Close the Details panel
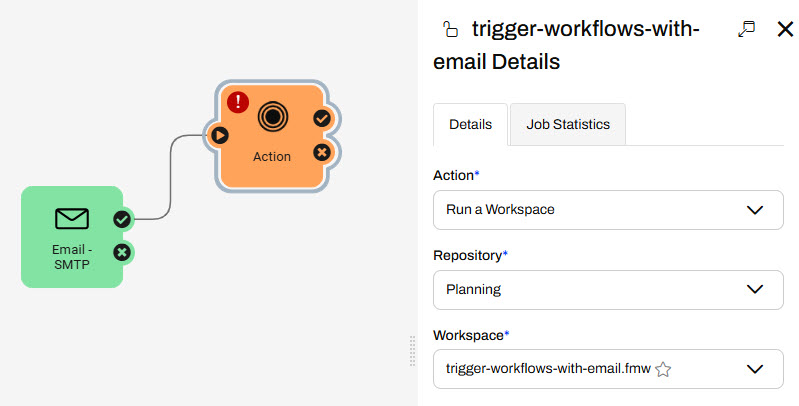This screenshot has height=406, width=799. pos(785,29)
